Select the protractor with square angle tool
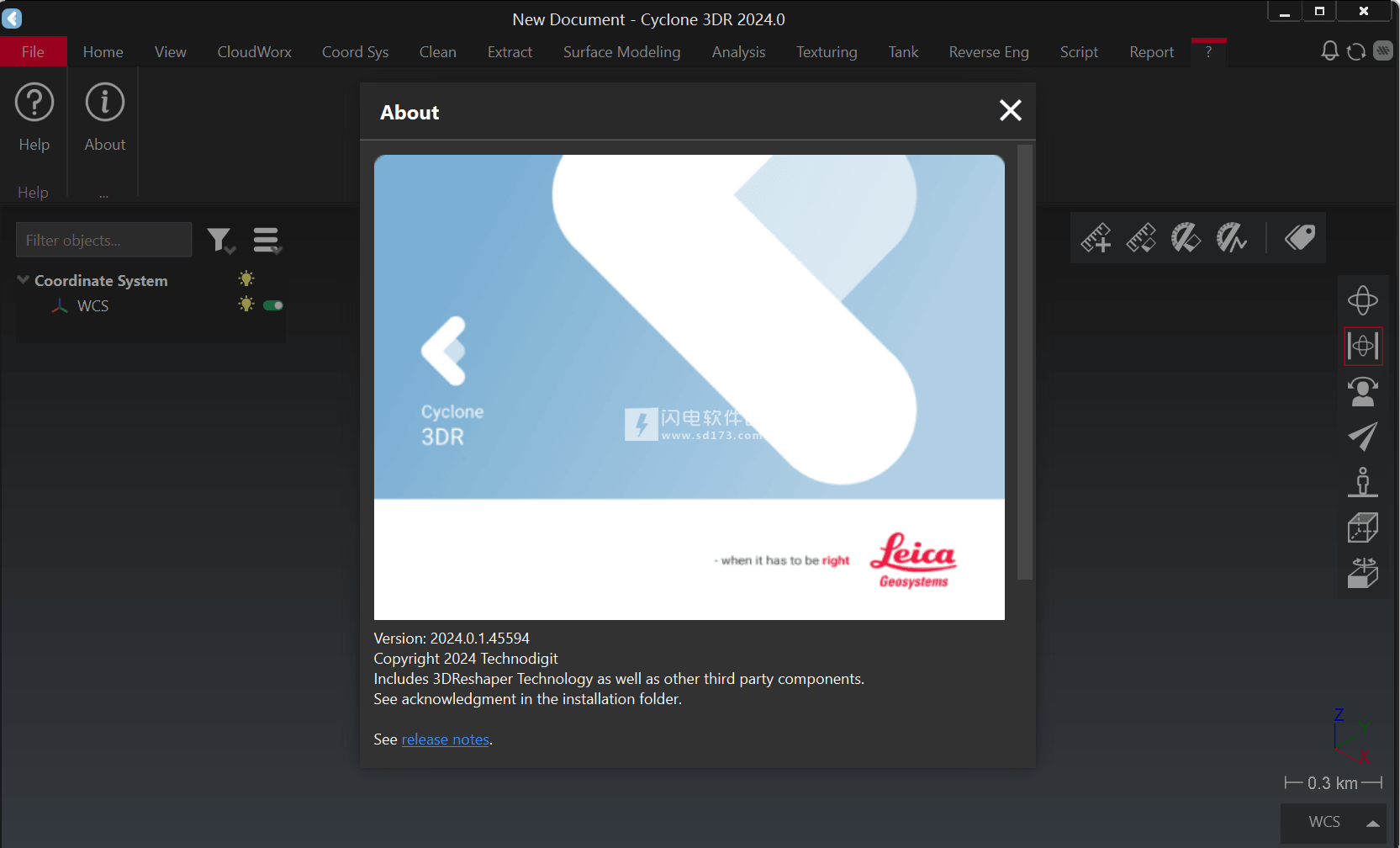The height and width of the screenshot is (848, 1400). click(1186, 238)
